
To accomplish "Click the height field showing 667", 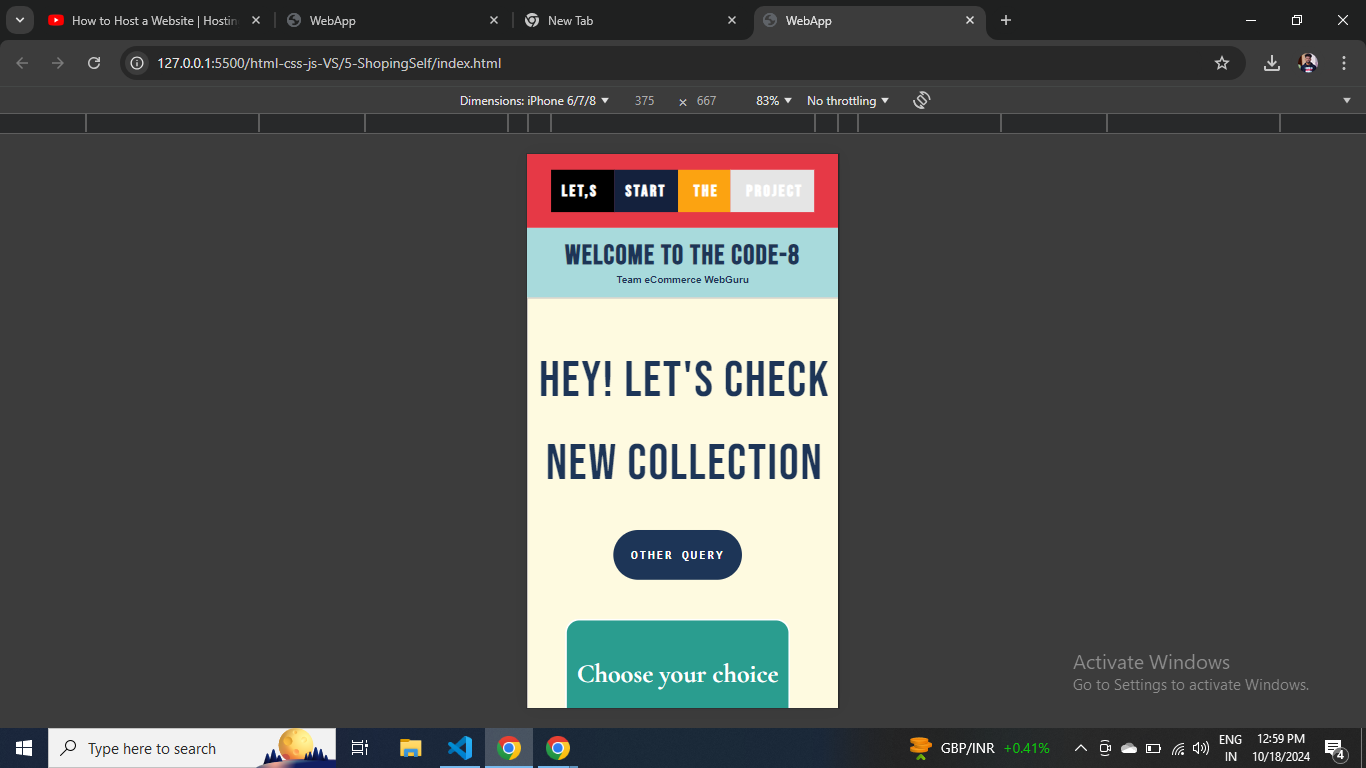I will tap(707, 101).
